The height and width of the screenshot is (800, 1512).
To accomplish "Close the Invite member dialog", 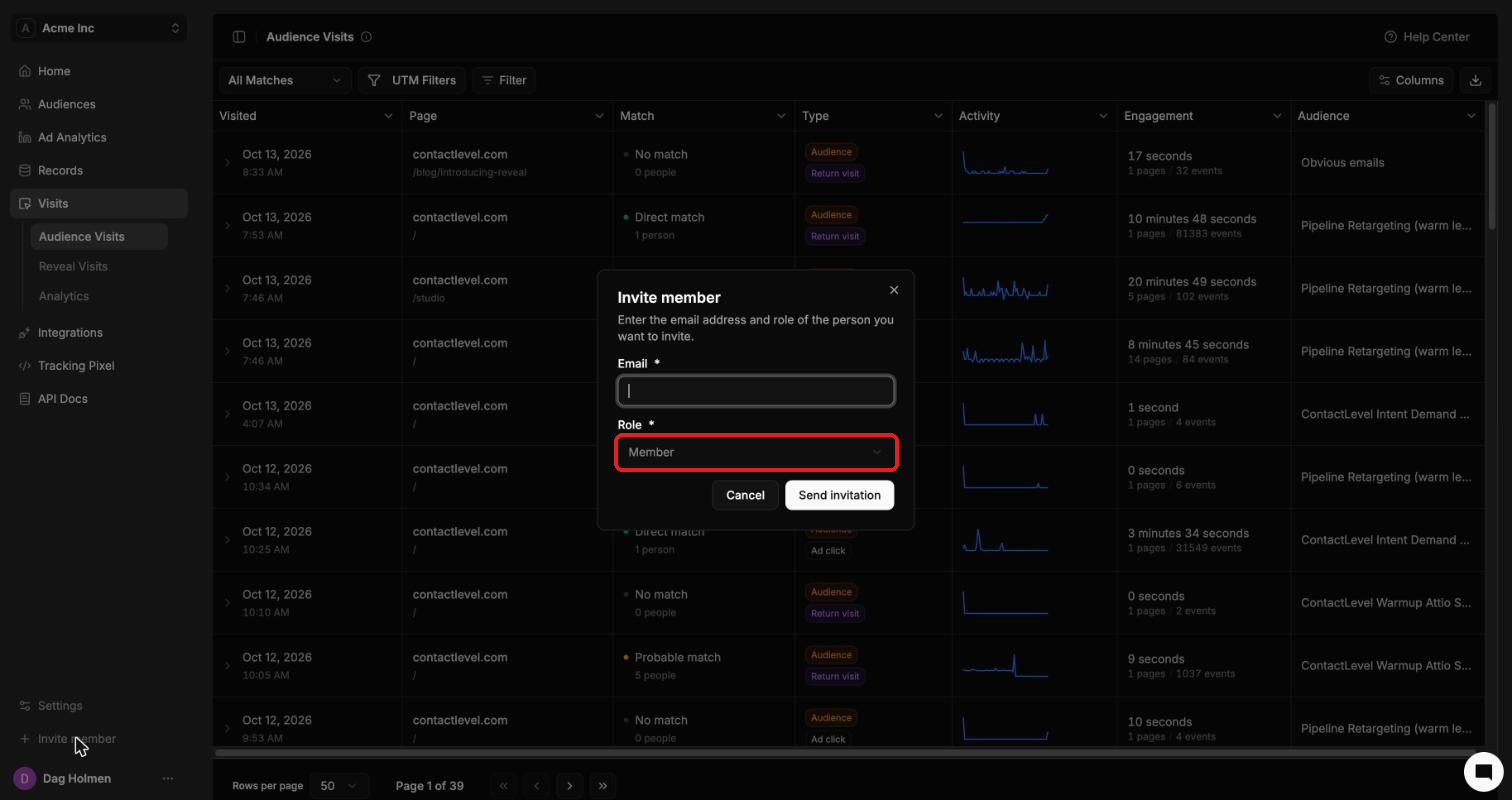I will (894, 290).
